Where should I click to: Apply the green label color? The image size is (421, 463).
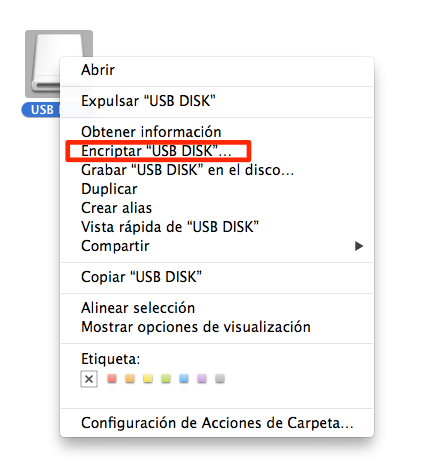pyautogui.click(x=166, y=379)
